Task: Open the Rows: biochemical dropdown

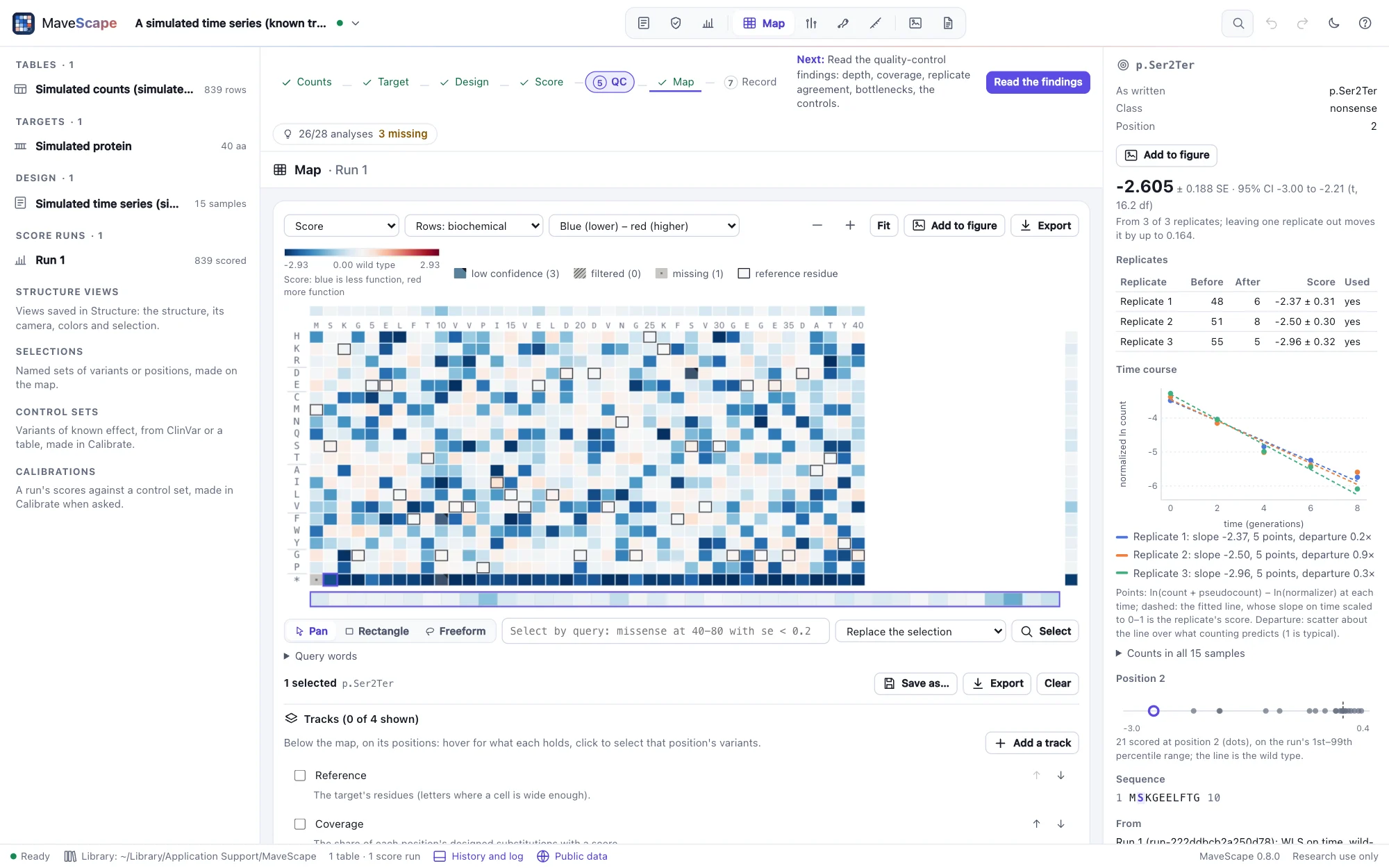Action: pyautogui.click(x=474, y=226)
